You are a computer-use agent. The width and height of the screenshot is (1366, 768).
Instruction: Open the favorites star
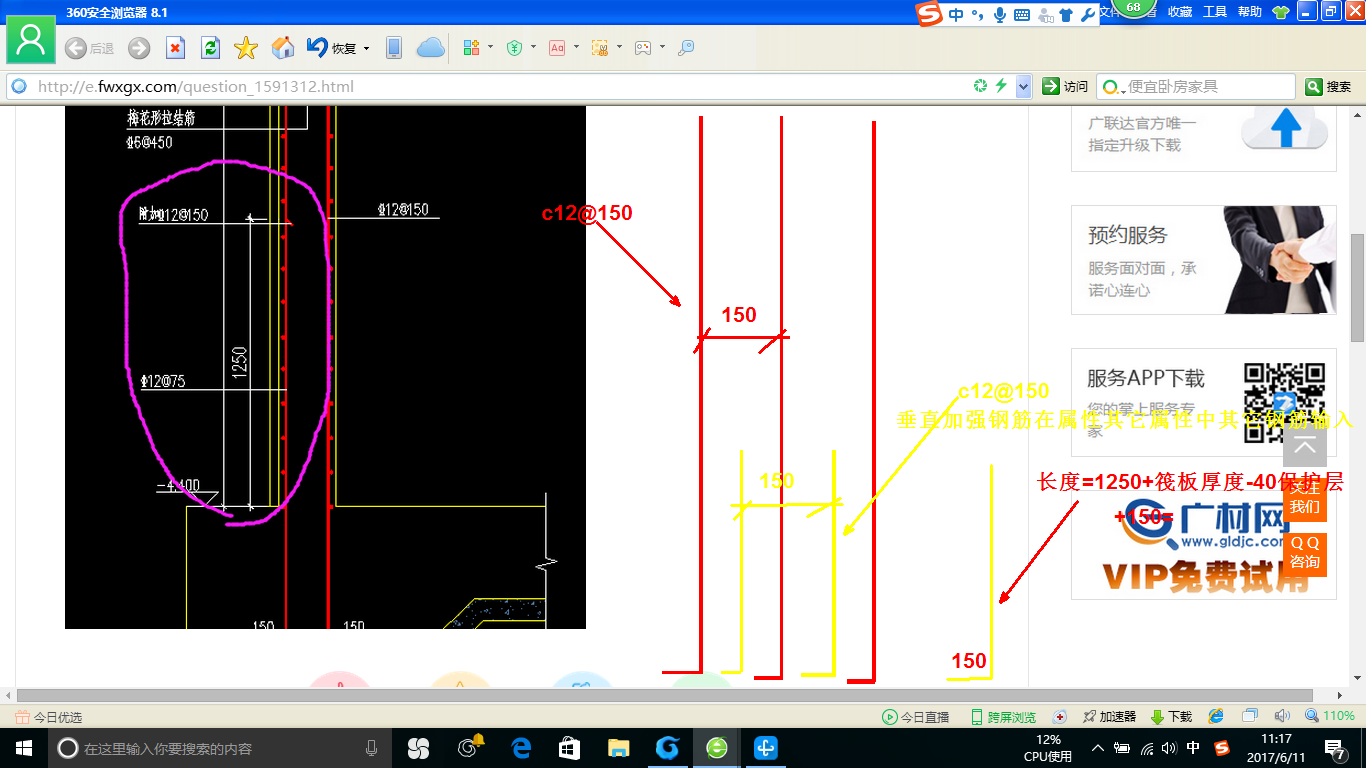coord(246,48)
